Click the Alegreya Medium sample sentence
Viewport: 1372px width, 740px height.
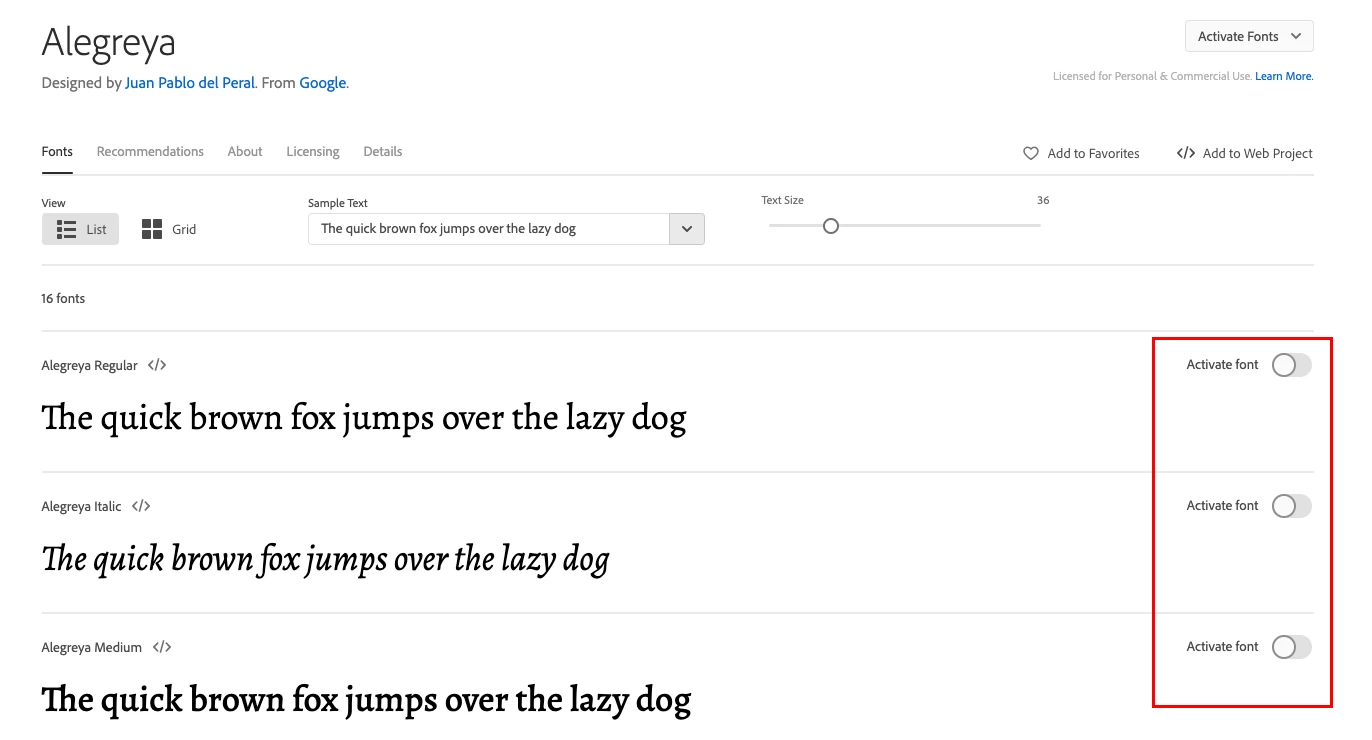[366, 700]
